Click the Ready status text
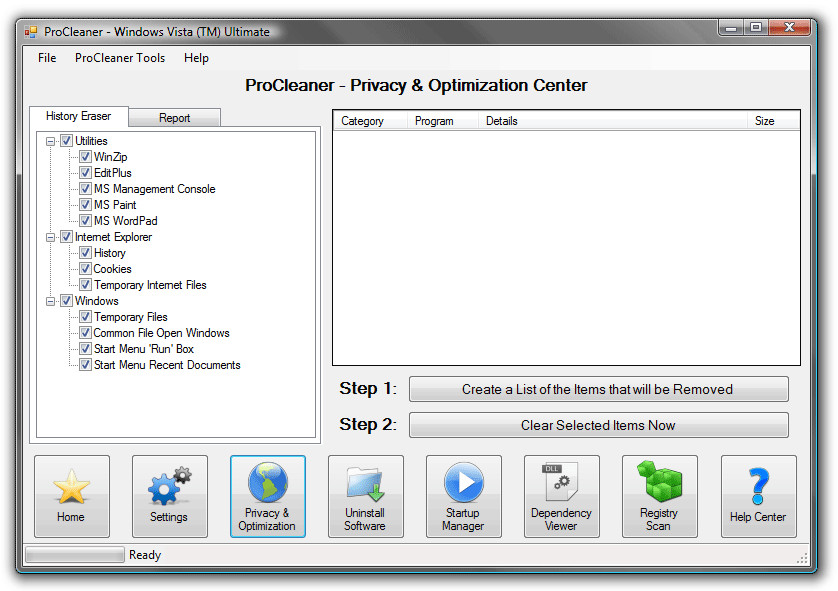The height and width of the screenshot is (591, 838). point(145,555)
